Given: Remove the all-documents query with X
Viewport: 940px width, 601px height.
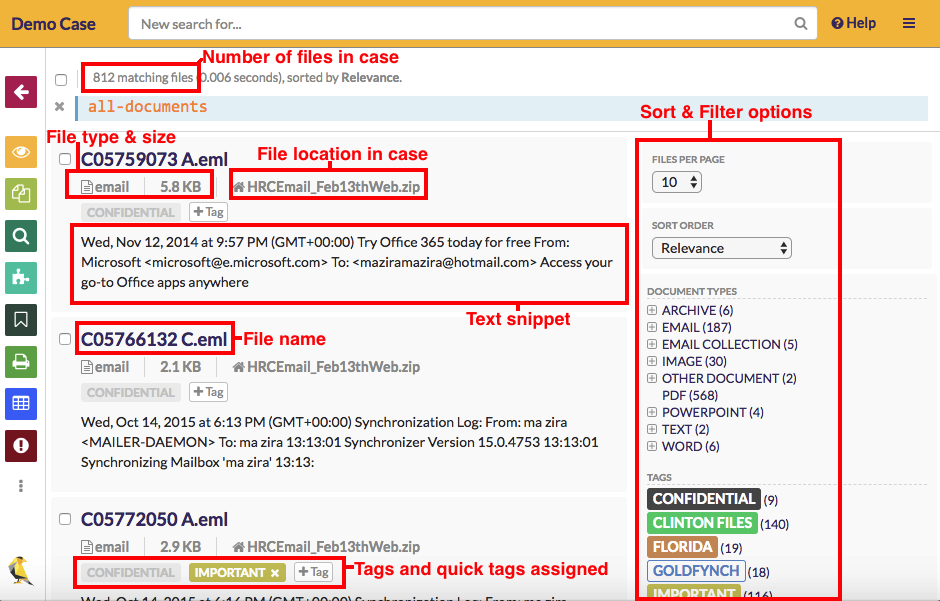Looking at the screenshot, I should (59, 107).
